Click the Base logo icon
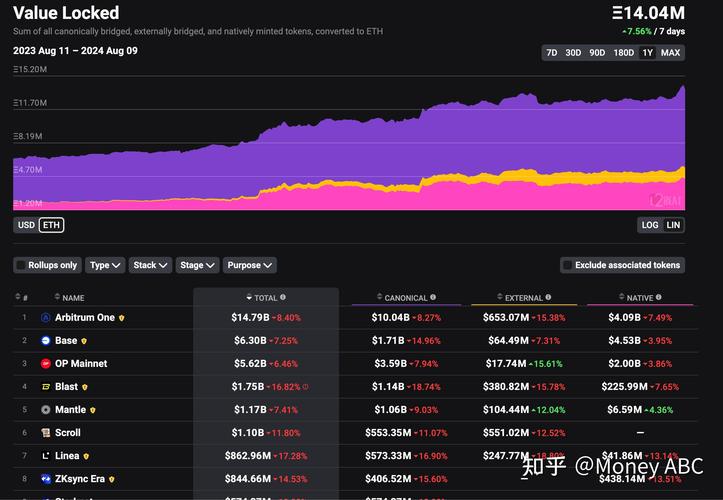723x500 pixels. [46, 340]
